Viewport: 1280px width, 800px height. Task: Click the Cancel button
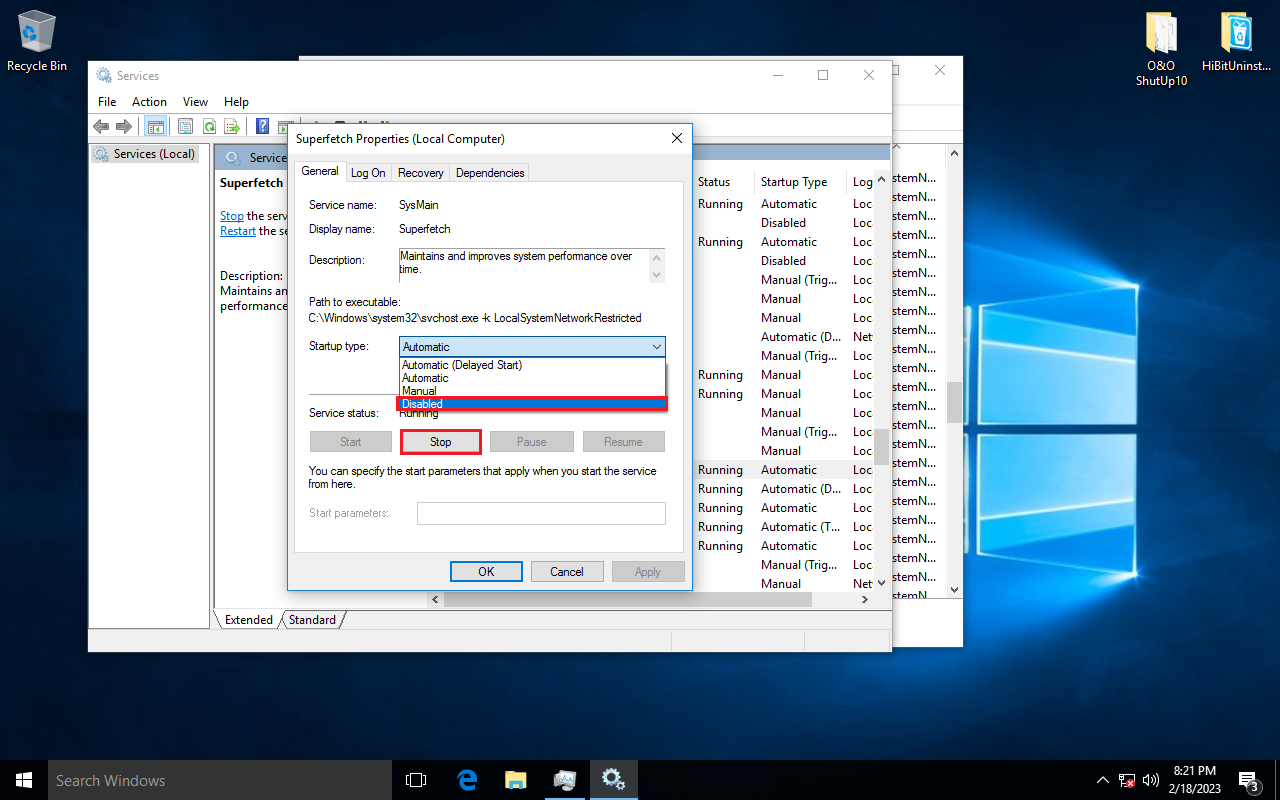tap(567, 572)
